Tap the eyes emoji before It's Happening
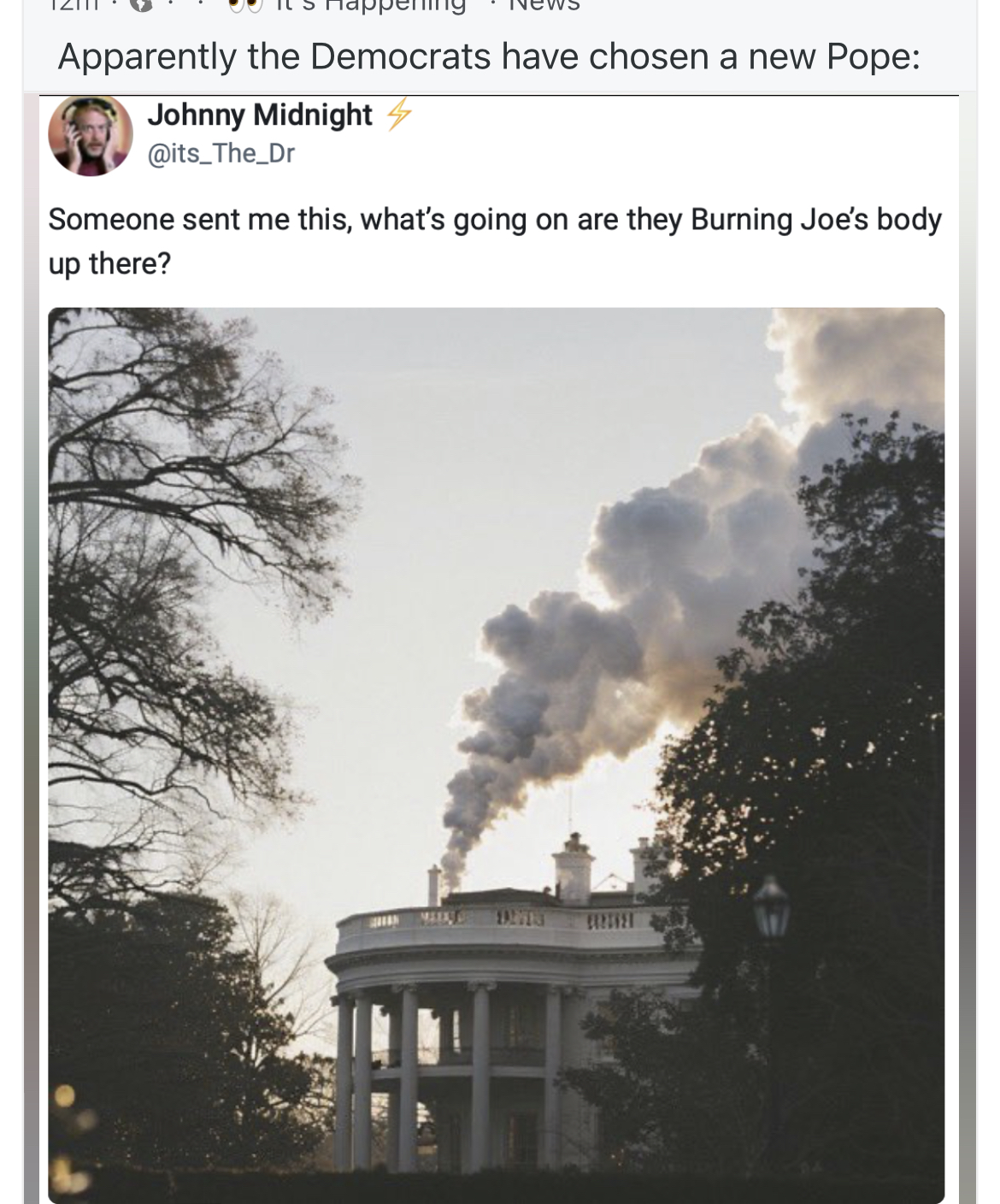Viewport: 1000px width, 1204px height. [x=246, y=5]
